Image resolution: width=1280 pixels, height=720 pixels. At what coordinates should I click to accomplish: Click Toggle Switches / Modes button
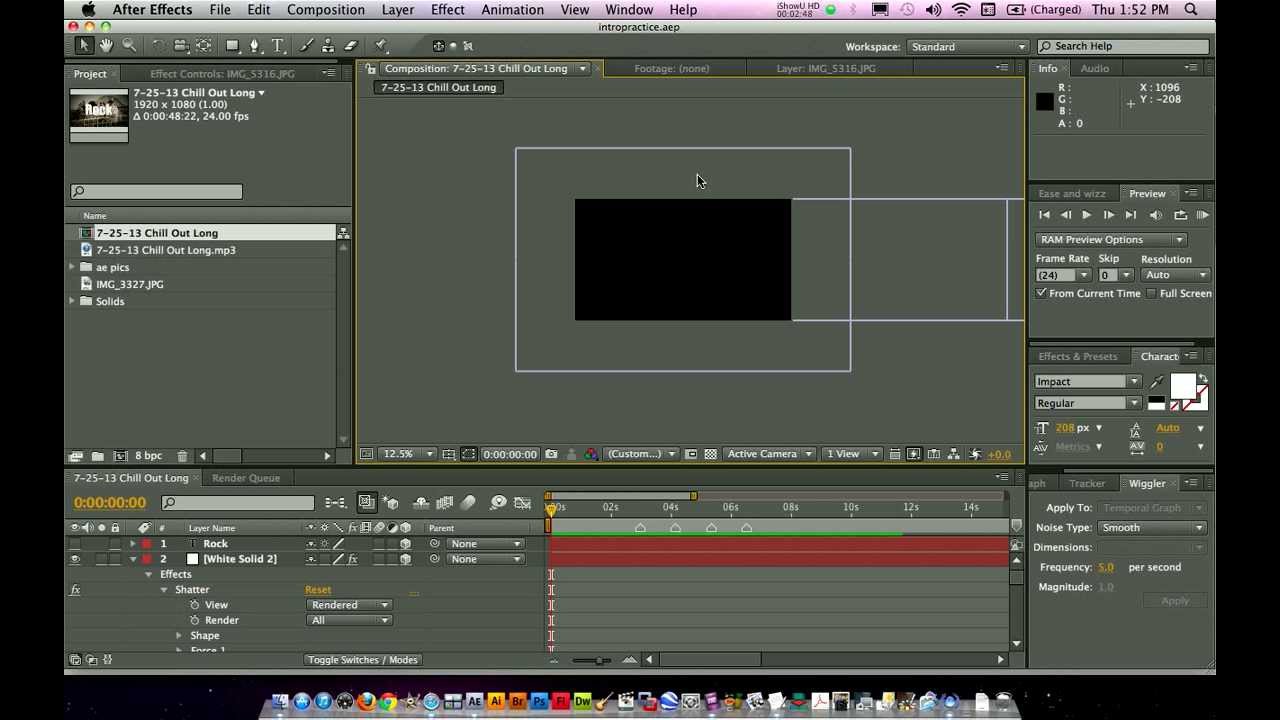[362, 660]
